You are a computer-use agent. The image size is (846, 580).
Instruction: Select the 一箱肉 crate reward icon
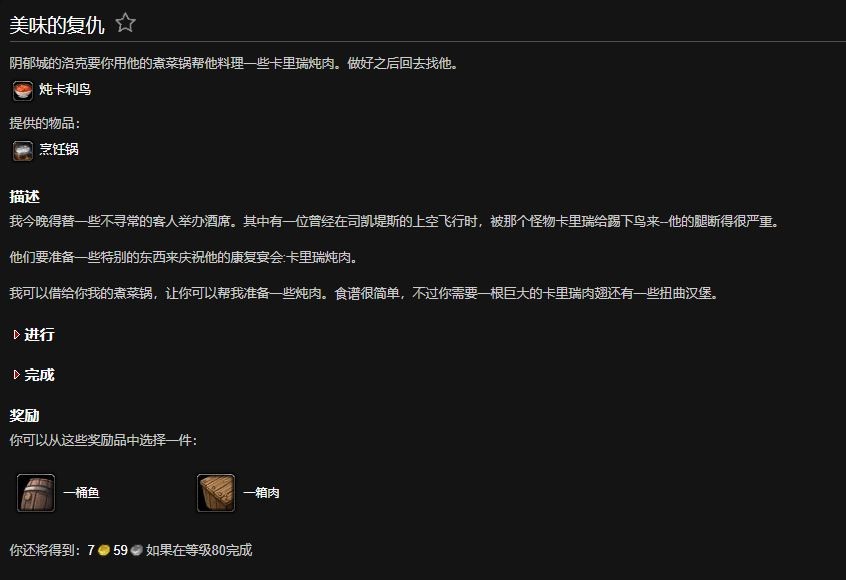(216, 493)
